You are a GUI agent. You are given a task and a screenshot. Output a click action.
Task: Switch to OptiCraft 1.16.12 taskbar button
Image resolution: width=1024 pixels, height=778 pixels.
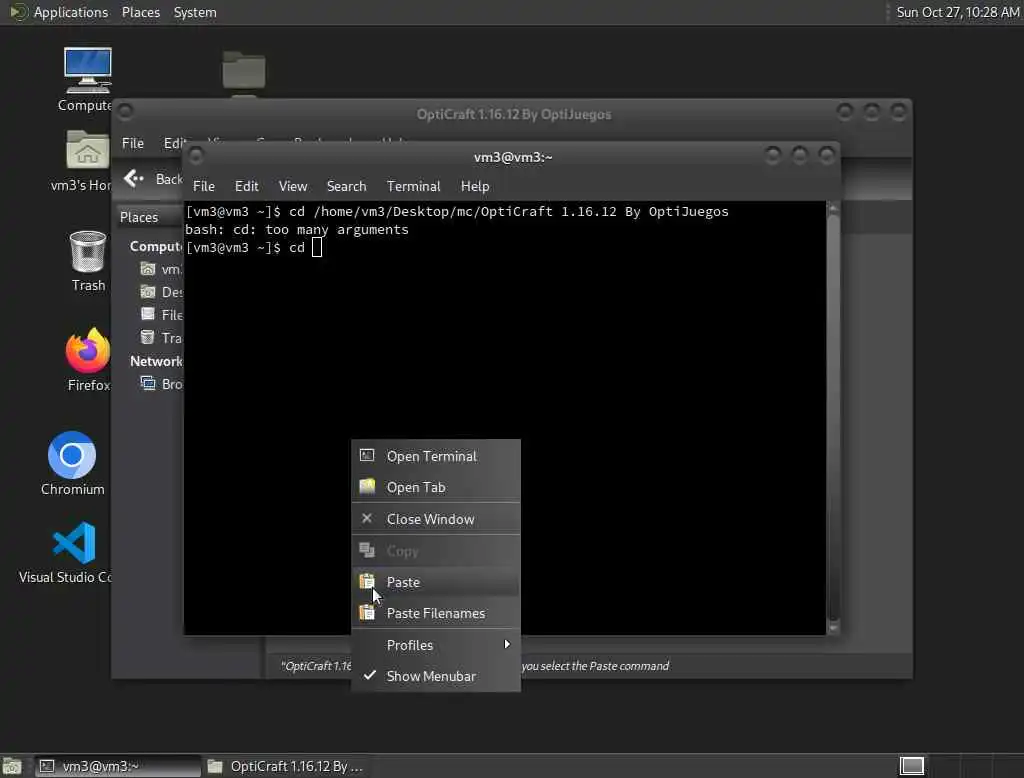pos(285,766)
